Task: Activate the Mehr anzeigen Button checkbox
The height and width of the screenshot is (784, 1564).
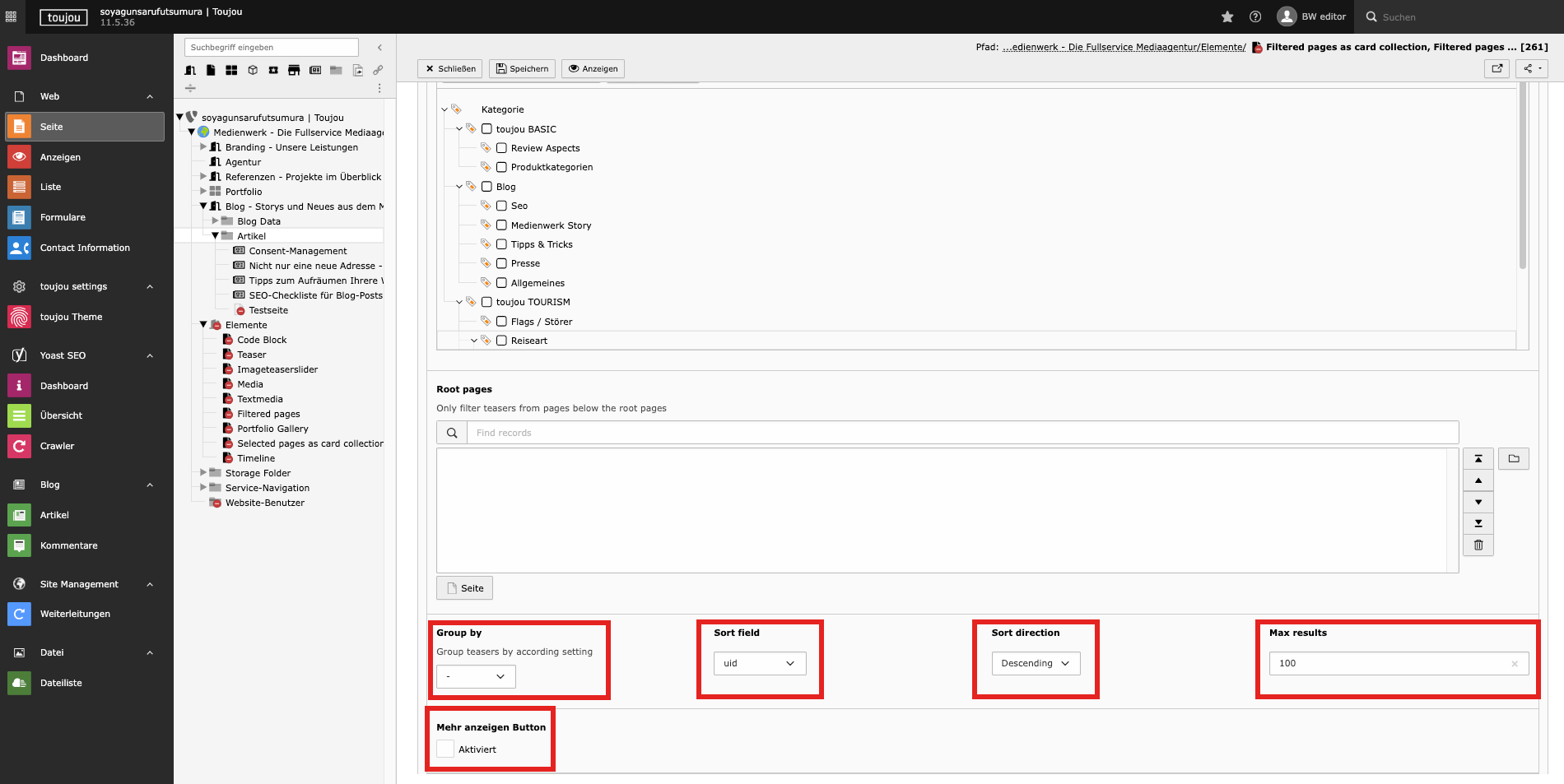Action: 445,749
